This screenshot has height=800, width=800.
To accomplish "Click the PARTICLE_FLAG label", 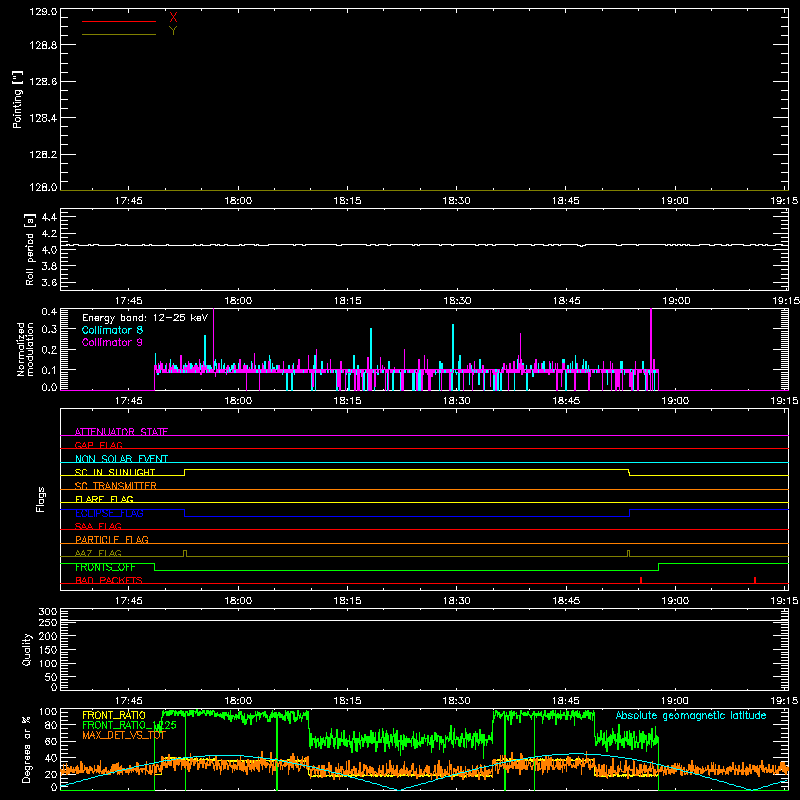I will 112,539.
